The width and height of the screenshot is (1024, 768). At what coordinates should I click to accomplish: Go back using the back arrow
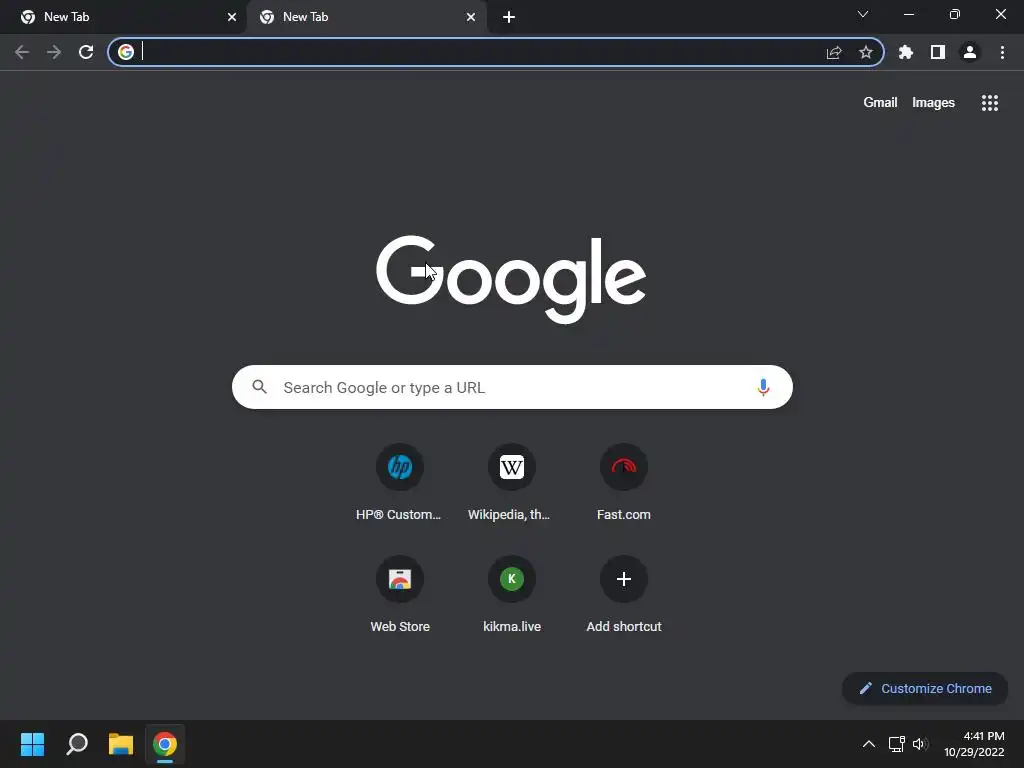point(22,52)
